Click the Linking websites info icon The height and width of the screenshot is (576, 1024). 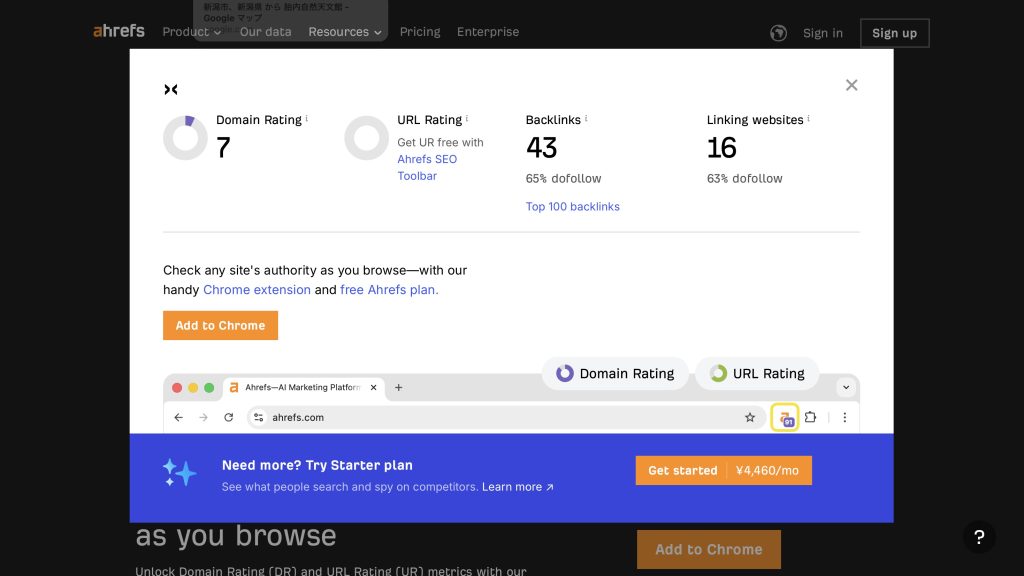809,119
